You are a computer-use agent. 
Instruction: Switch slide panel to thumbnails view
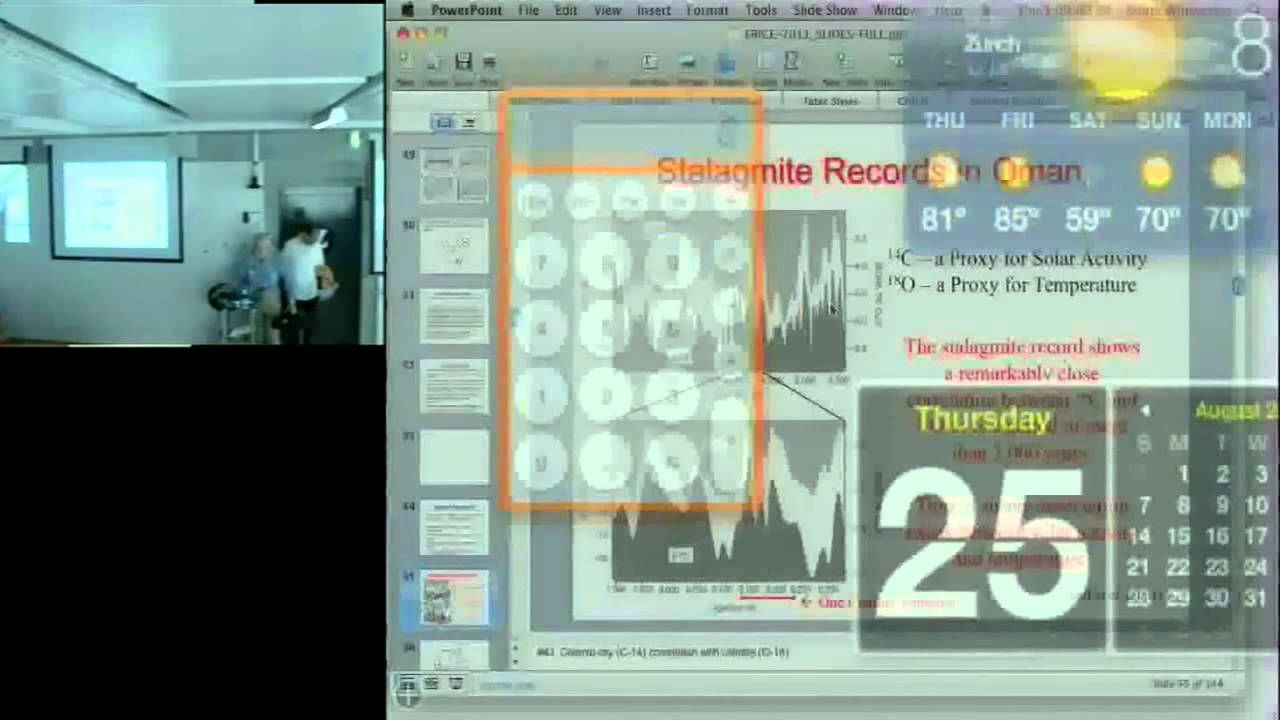tap(444, 122)
